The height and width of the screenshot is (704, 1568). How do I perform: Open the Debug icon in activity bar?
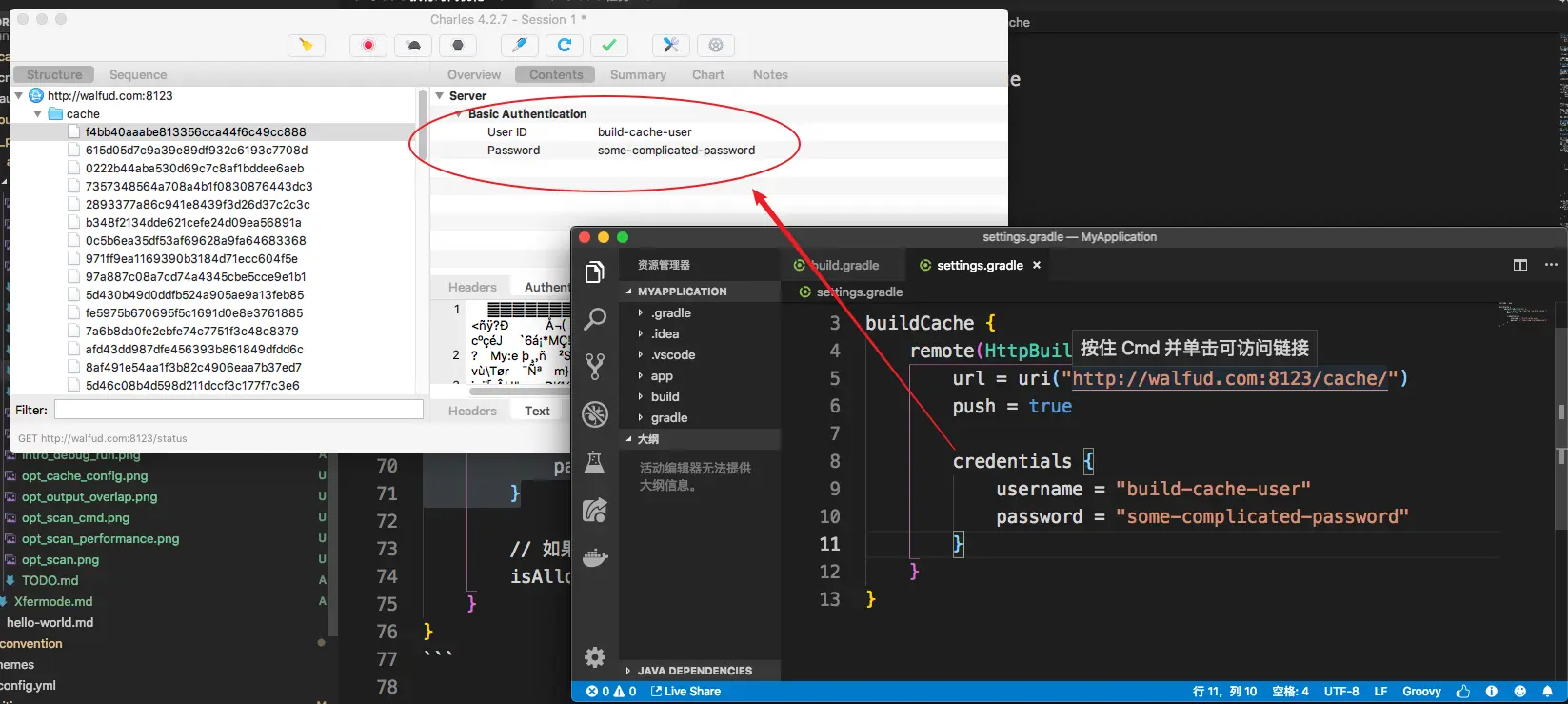point(595,413)
